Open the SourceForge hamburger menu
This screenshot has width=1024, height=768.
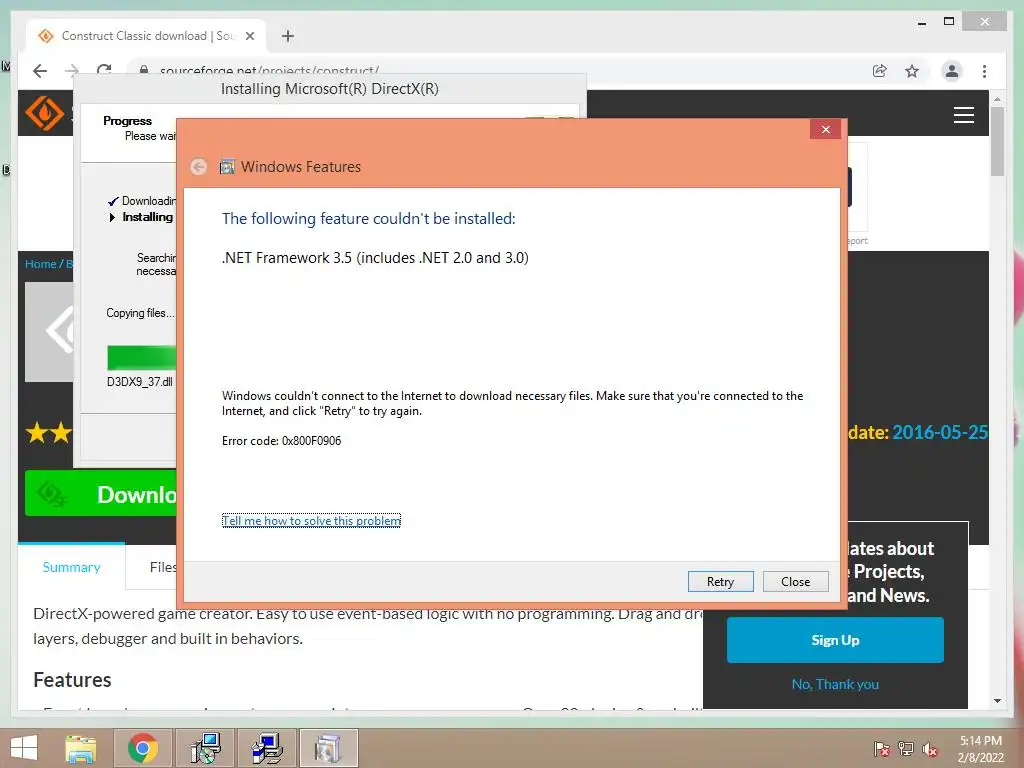point(963,115)
